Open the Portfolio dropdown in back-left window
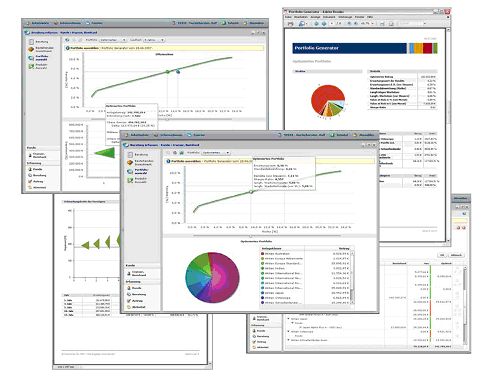Screen dimensions: 493x376 click(x=113, y=40)
